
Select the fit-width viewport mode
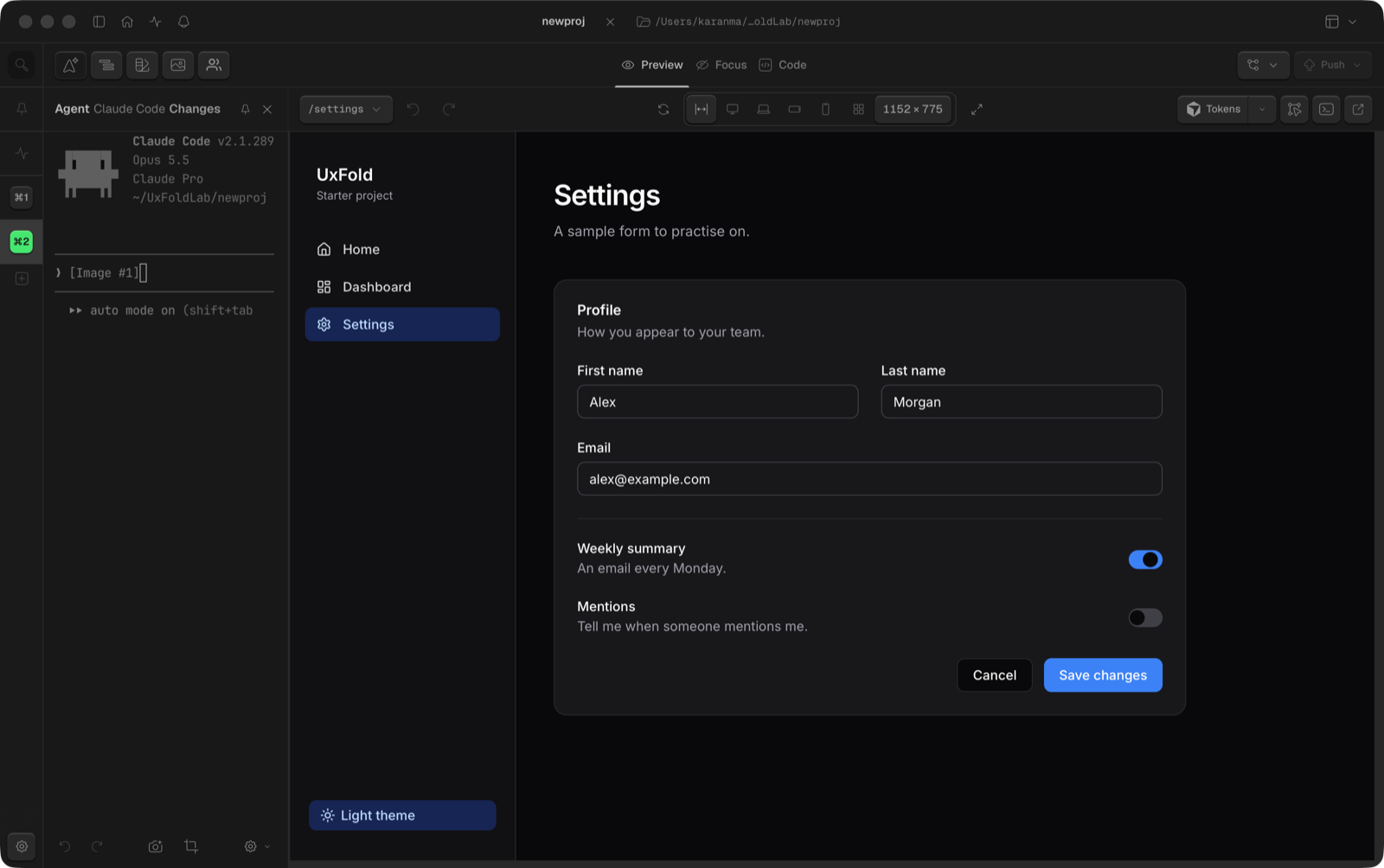[x=702, y=109]
